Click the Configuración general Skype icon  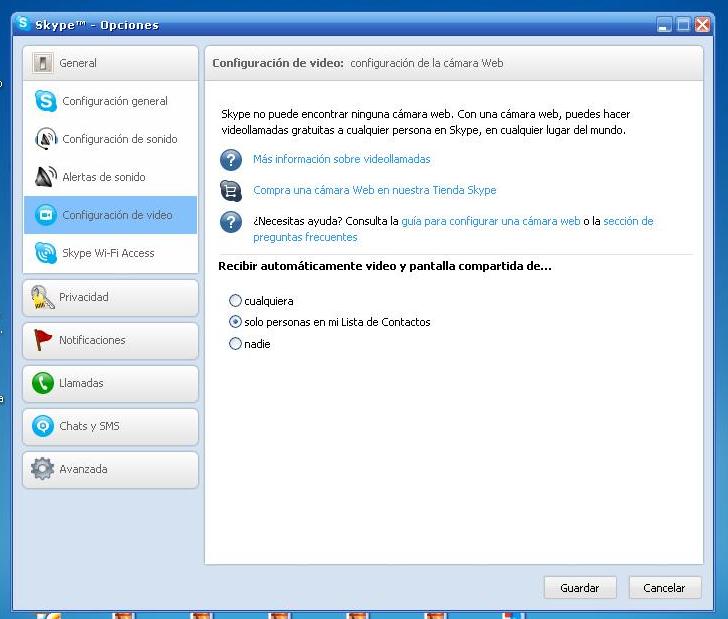45,101
